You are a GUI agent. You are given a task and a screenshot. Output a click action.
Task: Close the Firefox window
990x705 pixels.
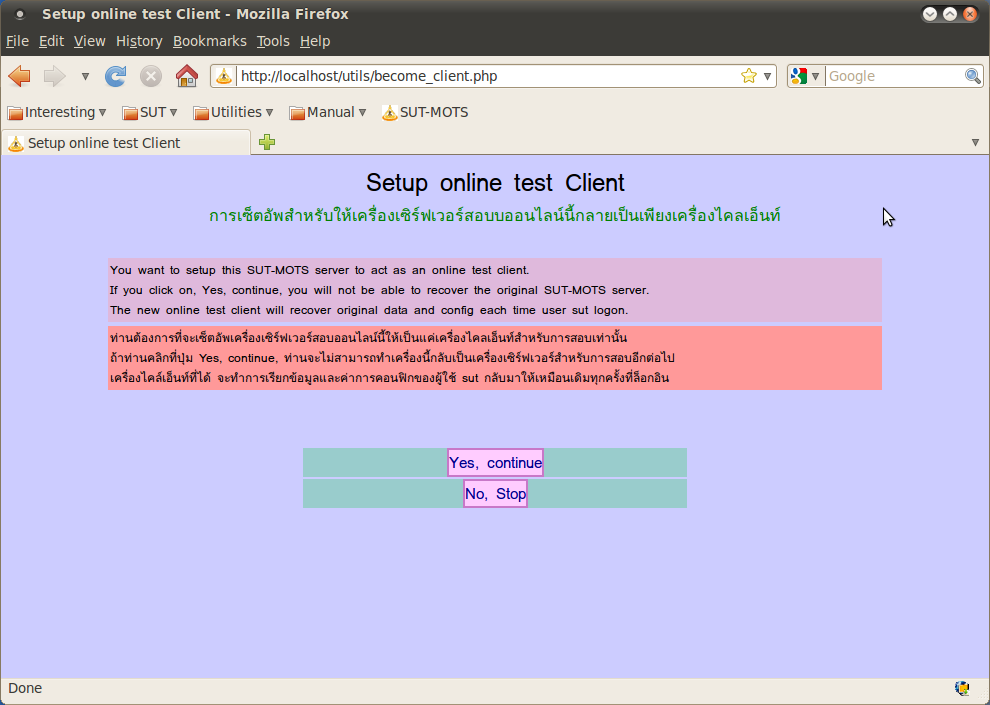coord(970,14)
